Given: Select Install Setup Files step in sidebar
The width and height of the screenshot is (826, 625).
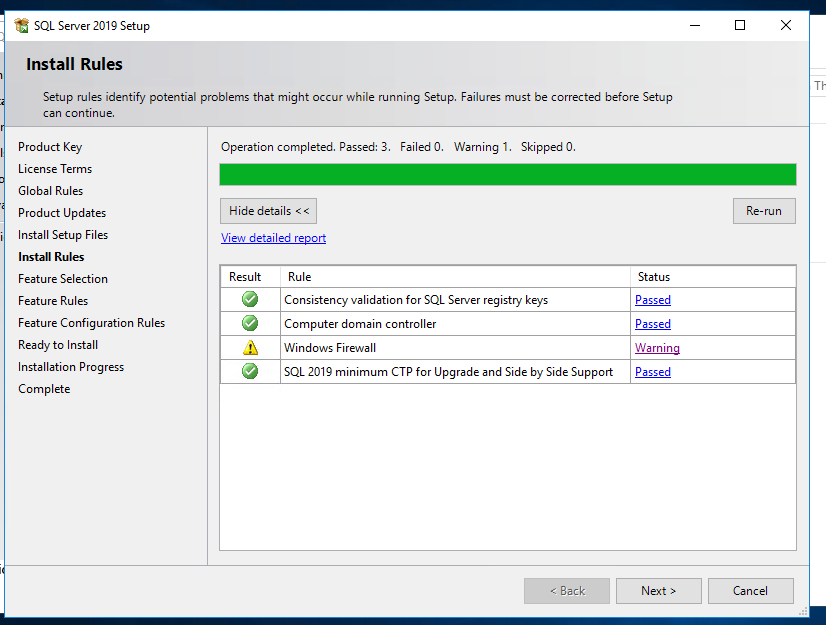Looking at the screenshot, I should point(63,235).
